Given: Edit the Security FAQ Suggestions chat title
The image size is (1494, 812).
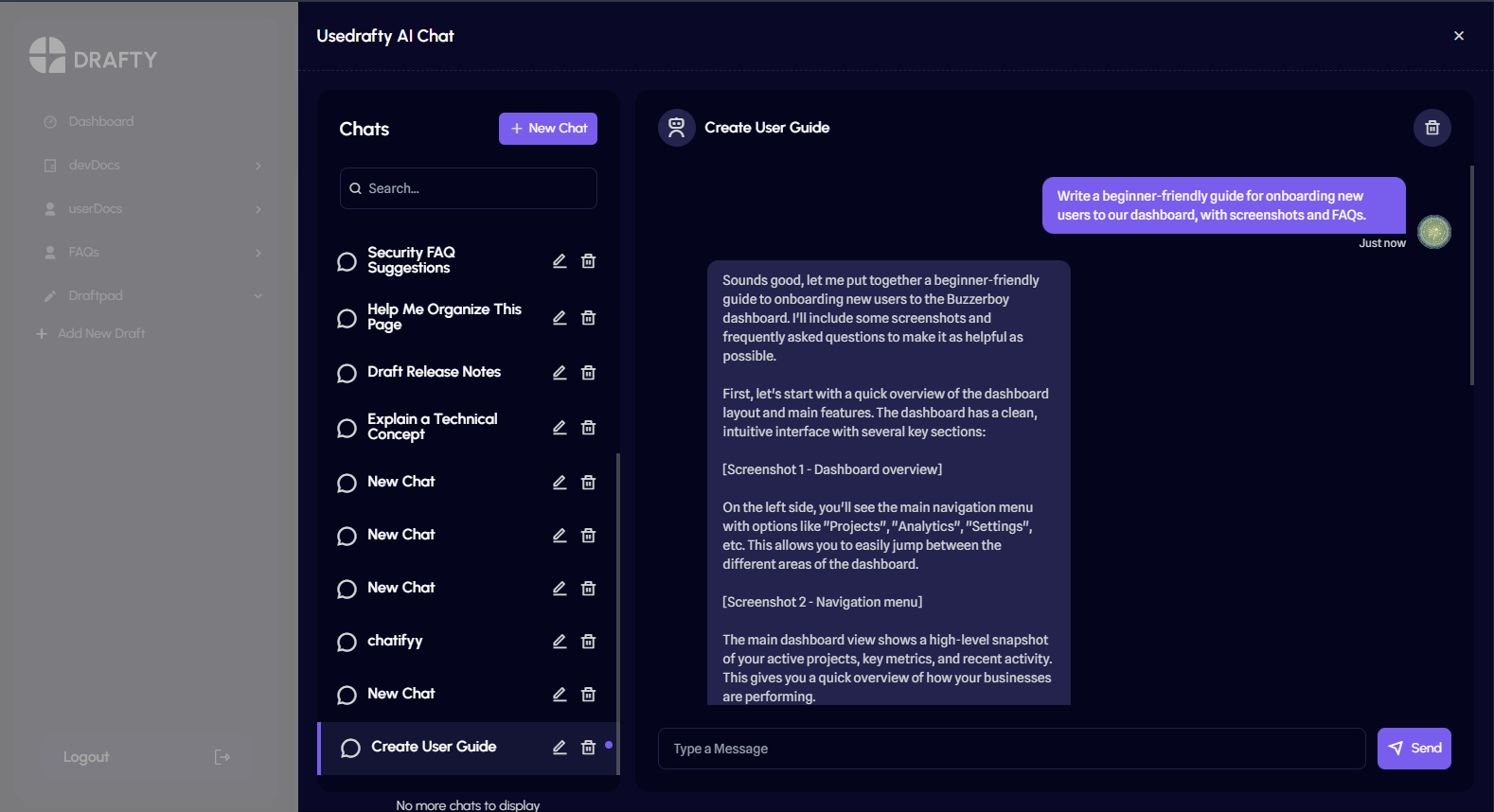Looking at the screenshot, I should 560,261.
